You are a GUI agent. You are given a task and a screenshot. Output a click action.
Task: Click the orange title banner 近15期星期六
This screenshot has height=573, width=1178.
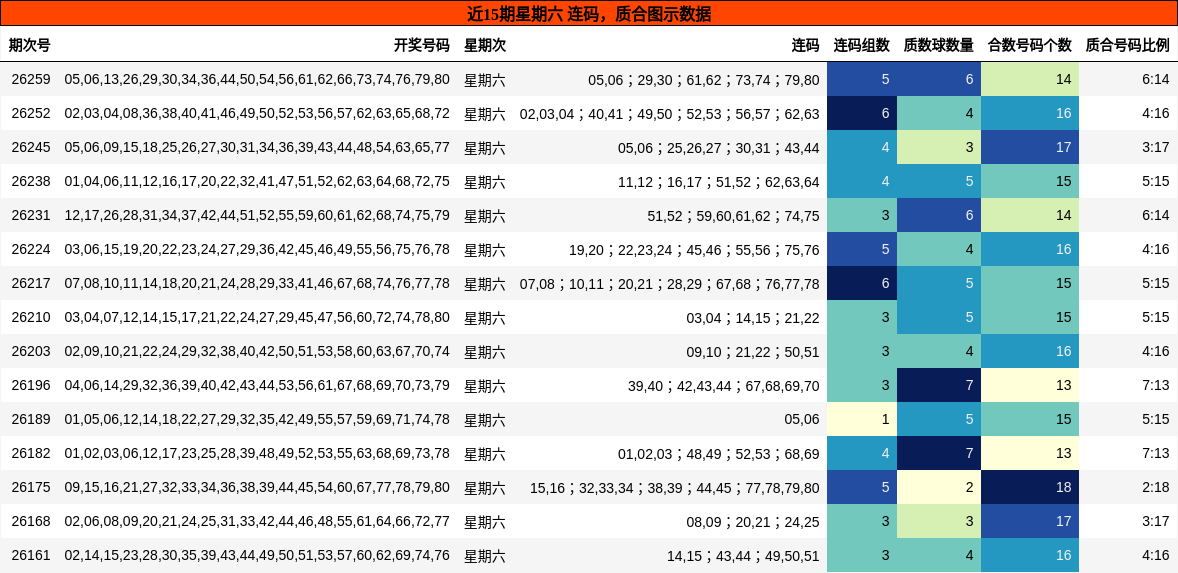pos(589,14)
